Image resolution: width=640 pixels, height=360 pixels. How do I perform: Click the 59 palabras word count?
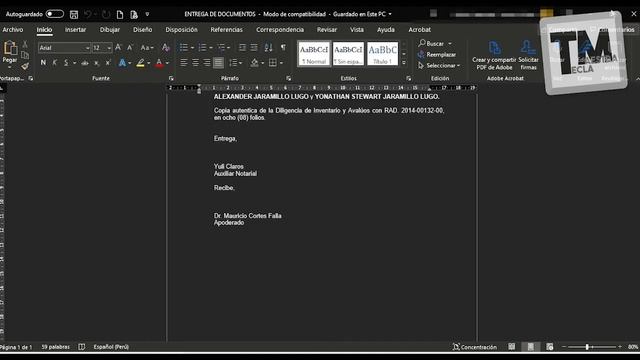pyautogui.click(x=56, y=347)
